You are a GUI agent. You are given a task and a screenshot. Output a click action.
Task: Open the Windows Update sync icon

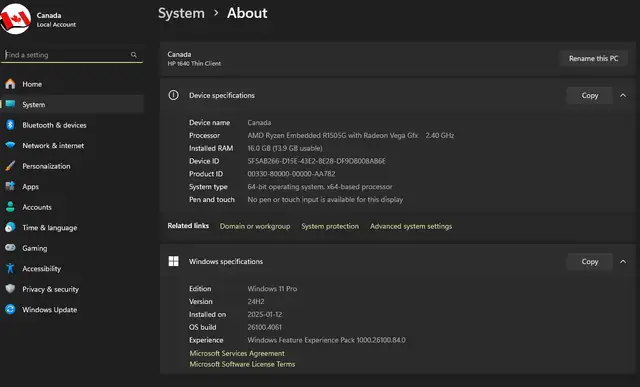tap(10, 309)
